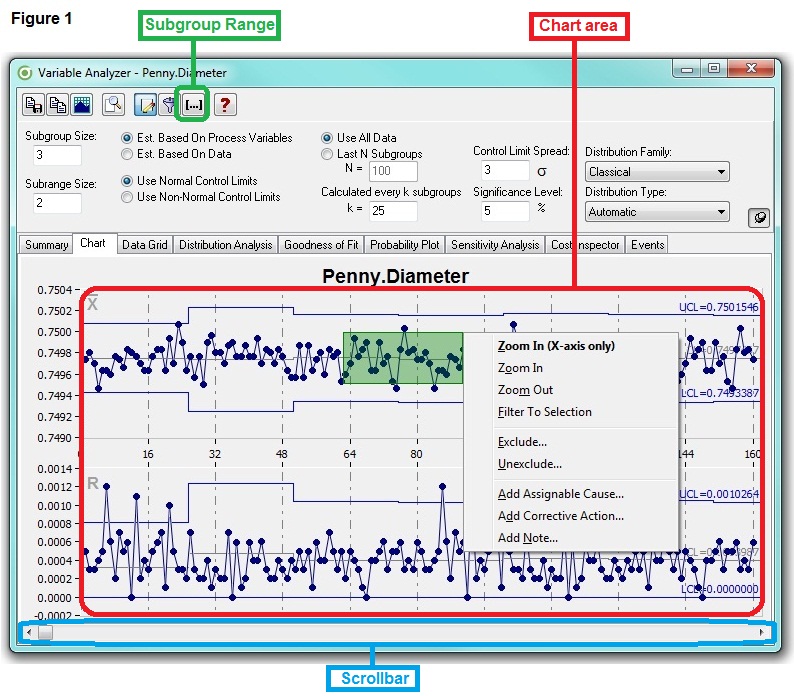794x696 pixels.
Task: Choose Filter To Selection from context menu
Action: (544, 412)
